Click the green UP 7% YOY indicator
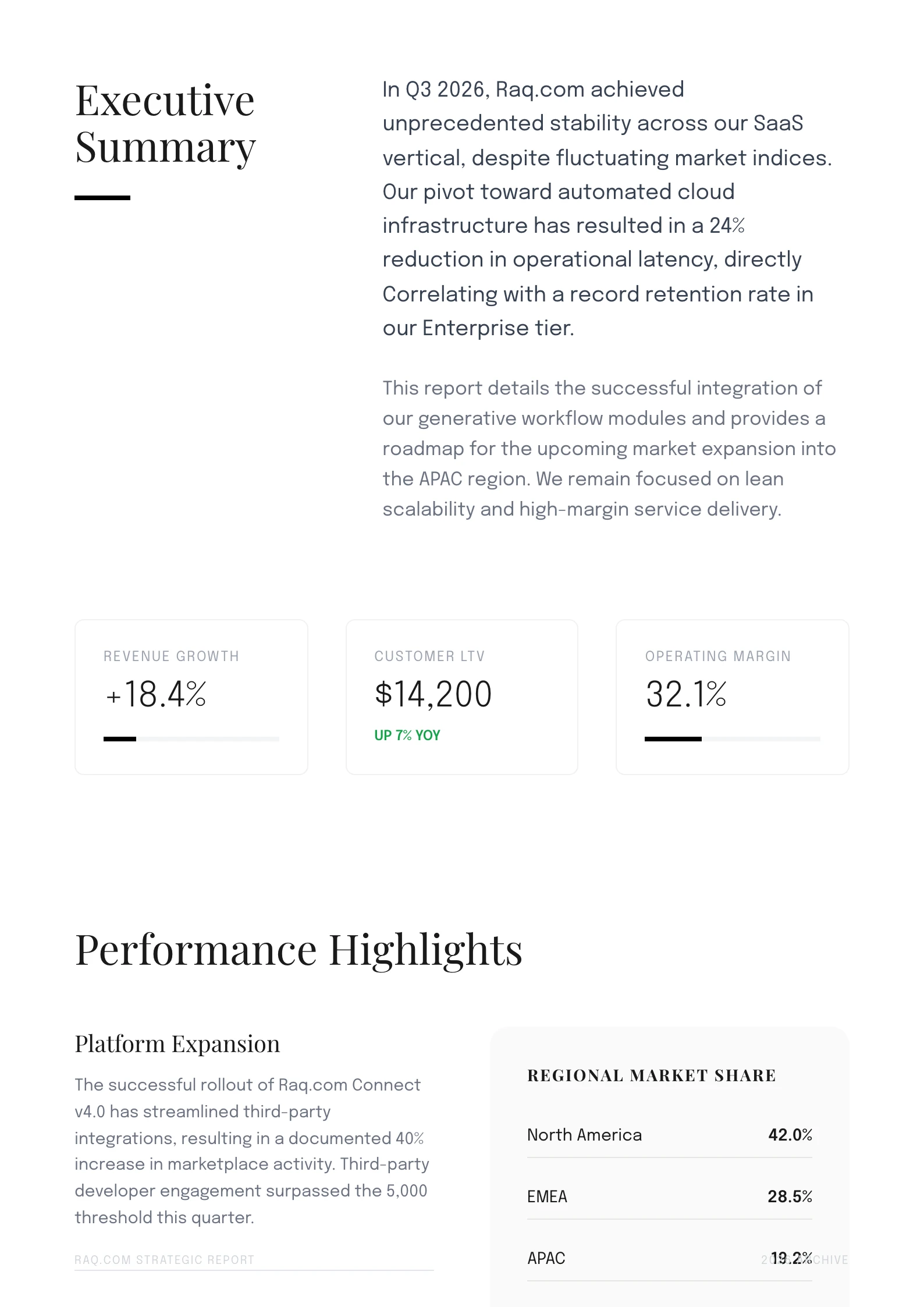The image size is (924, 1307). point(407,736)
